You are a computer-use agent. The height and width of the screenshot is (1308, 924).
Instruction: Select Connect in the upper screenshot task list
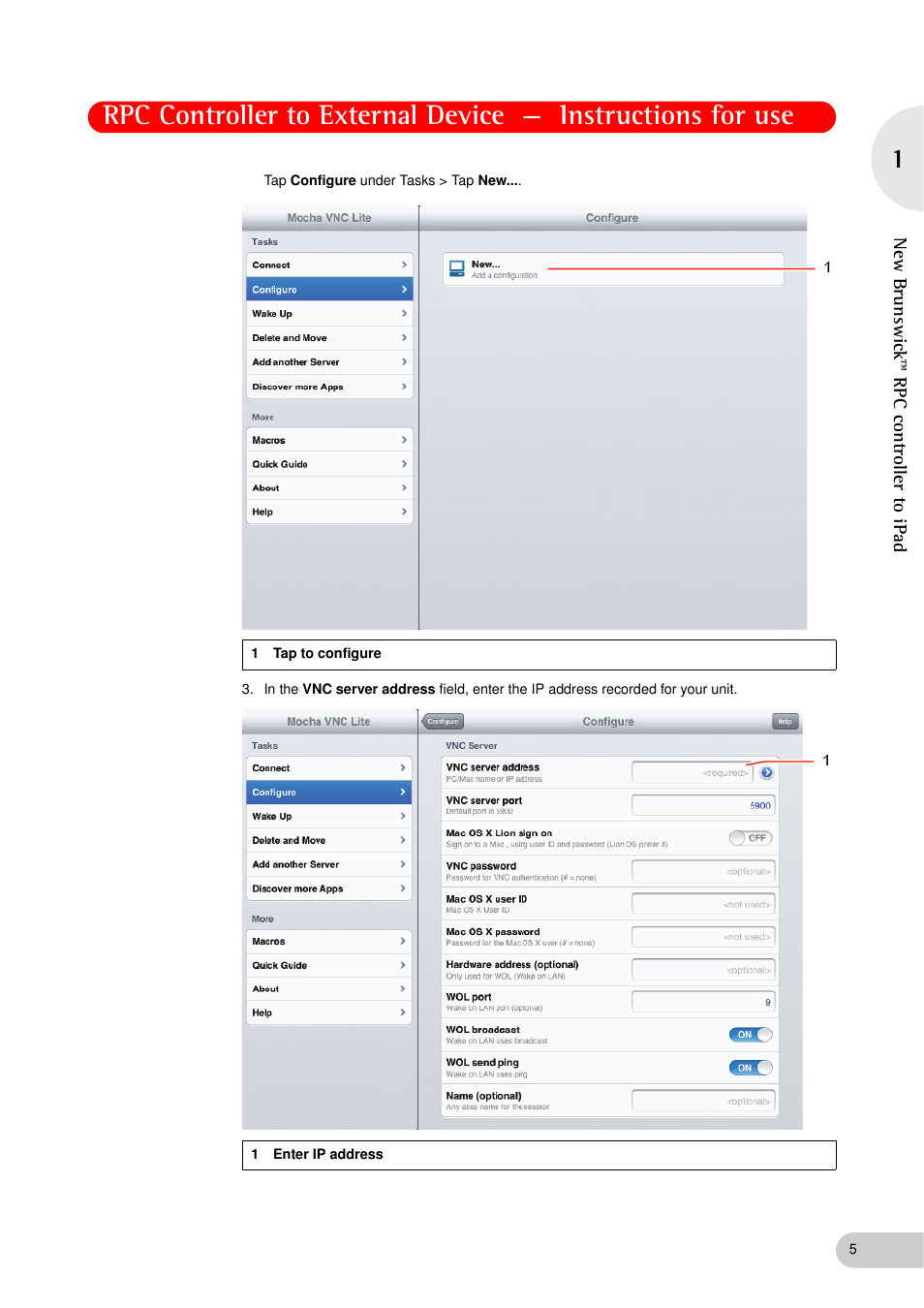pos(329,265)
